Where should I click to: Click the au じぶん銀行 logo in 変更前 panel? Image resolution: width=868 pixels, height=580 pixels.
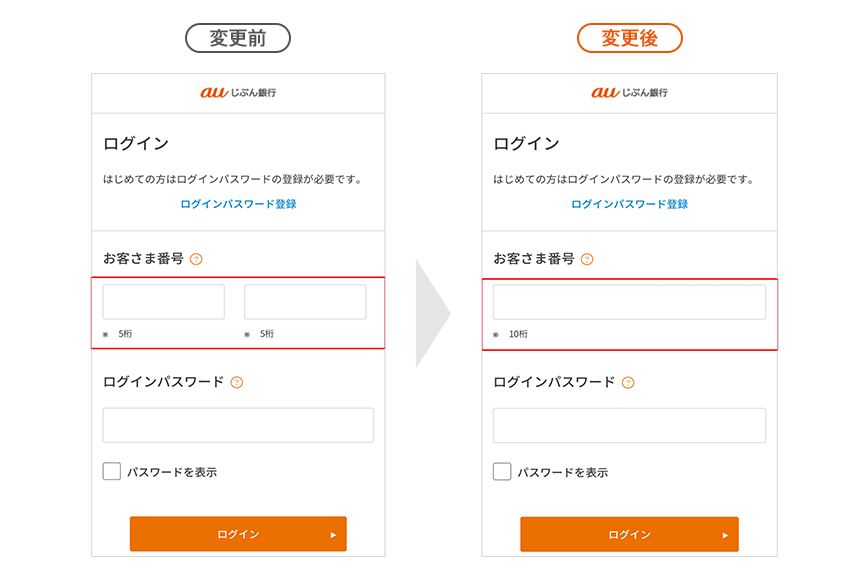[x=238, y=93]
